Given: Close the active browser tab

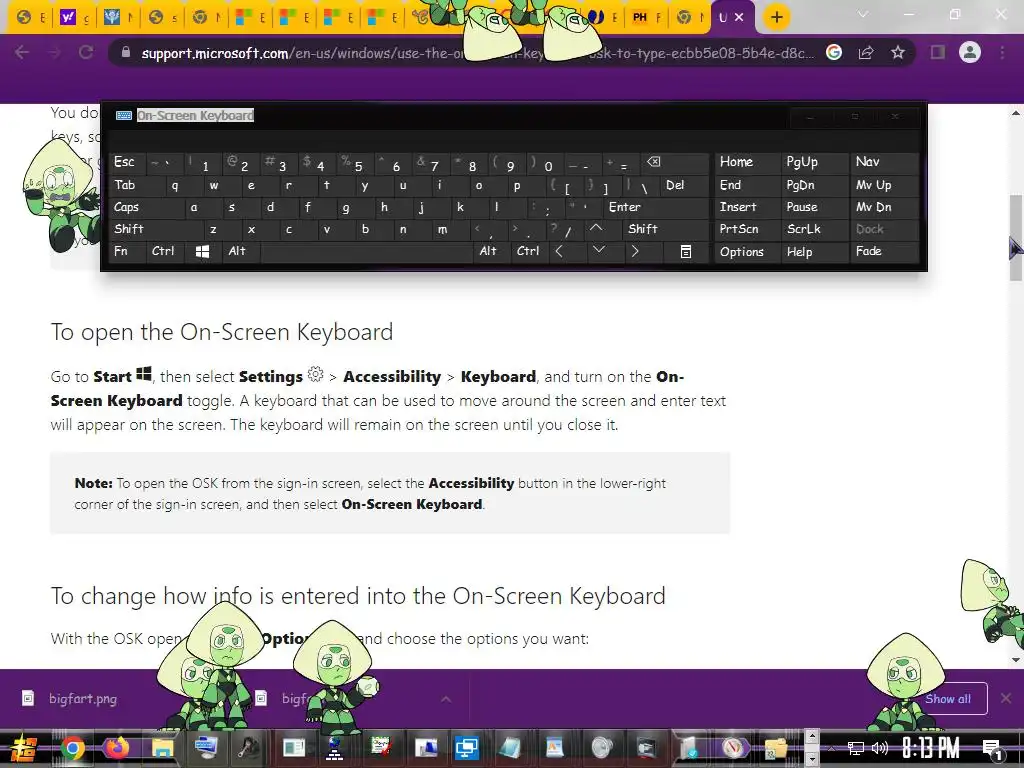Looking at the screenshot, I should (739, 18).
